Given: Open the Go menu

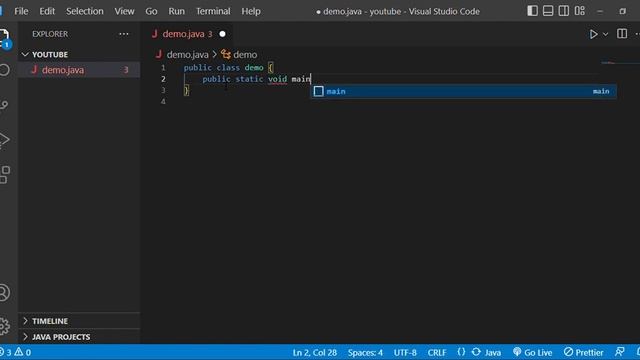Looking at the screenshot, I should coord(151,11).
